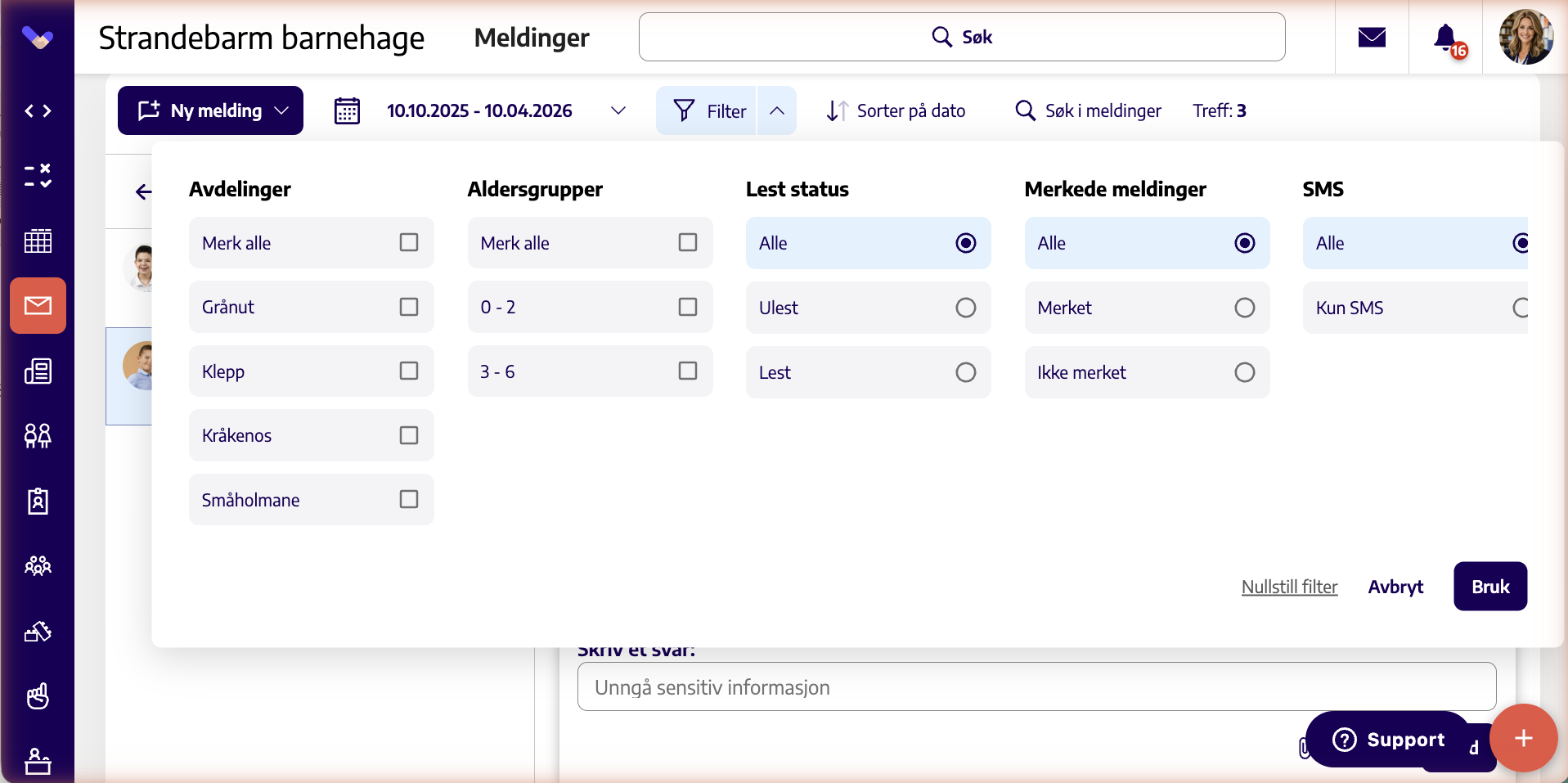Click the Meldinger page title

532,38
